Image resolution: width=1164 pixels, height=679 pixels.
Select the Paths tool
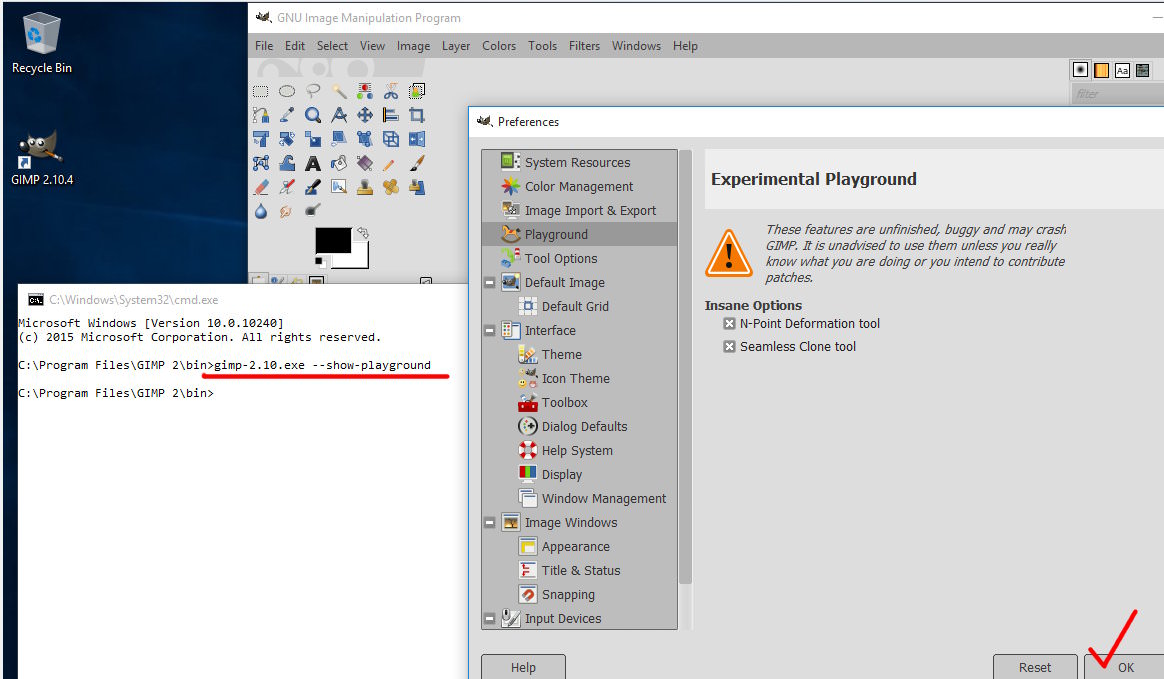(261, 115)
